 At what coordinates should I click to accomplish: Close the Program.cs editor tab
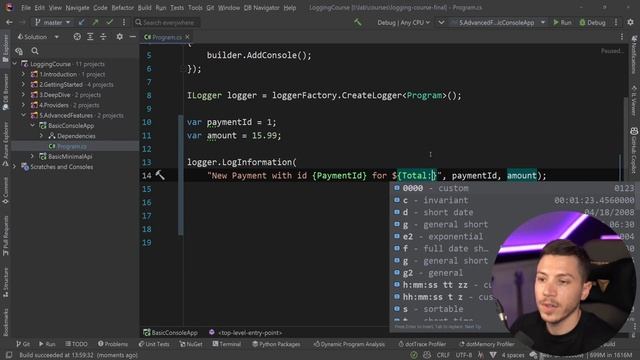click(x=187, y=37)
